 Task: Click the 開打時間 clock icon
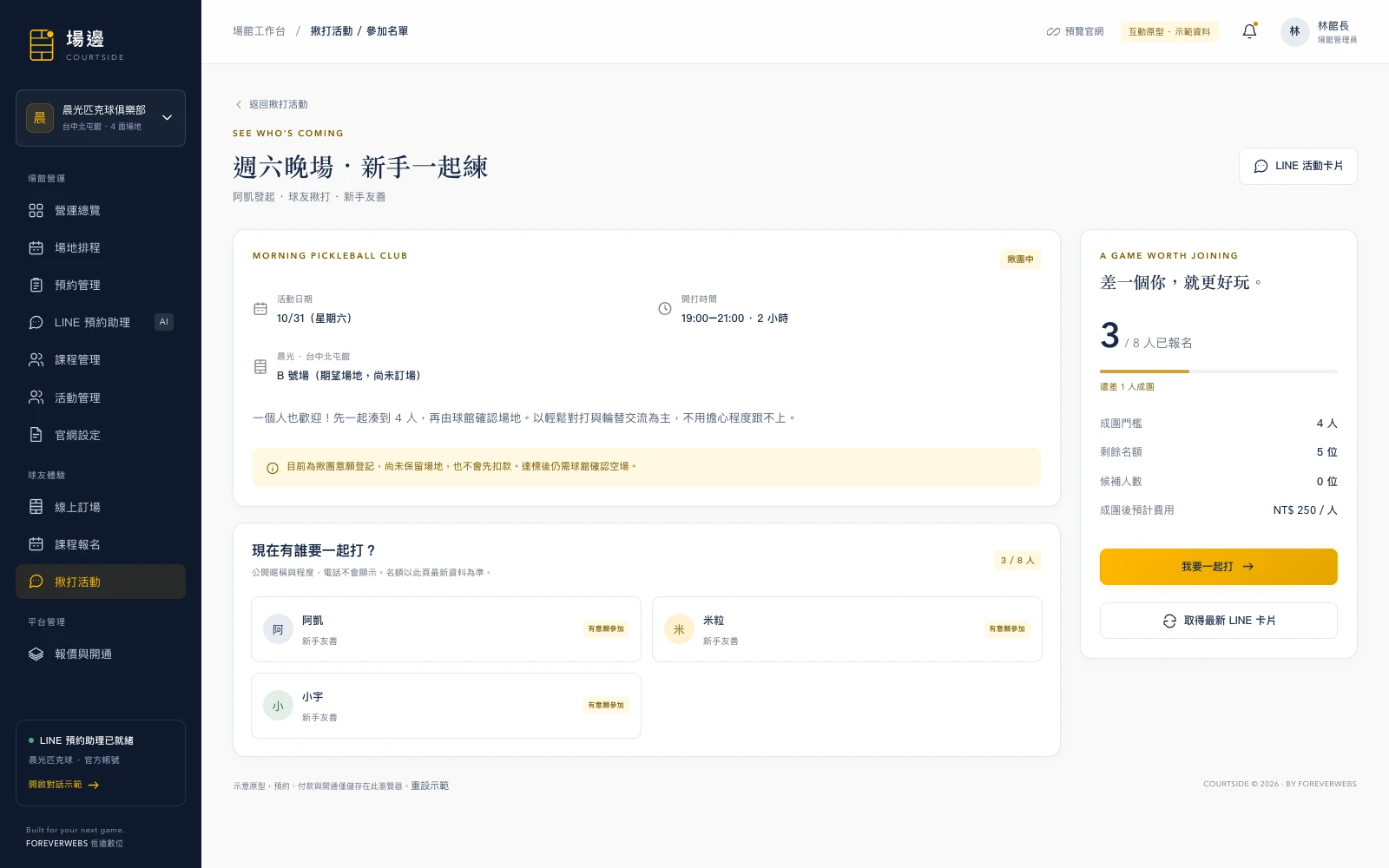[665, 309]
